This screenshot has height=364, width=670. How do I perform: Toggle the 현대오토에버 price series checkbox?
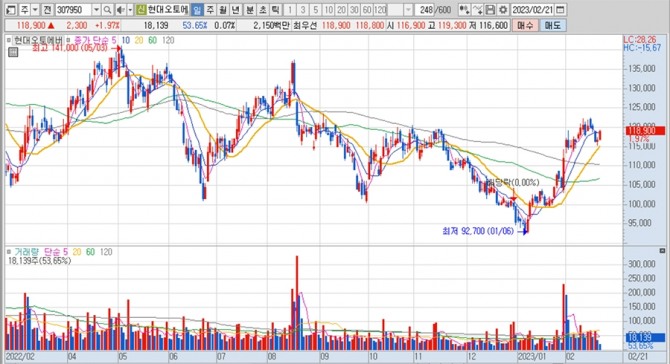click(x=9, y=41)
